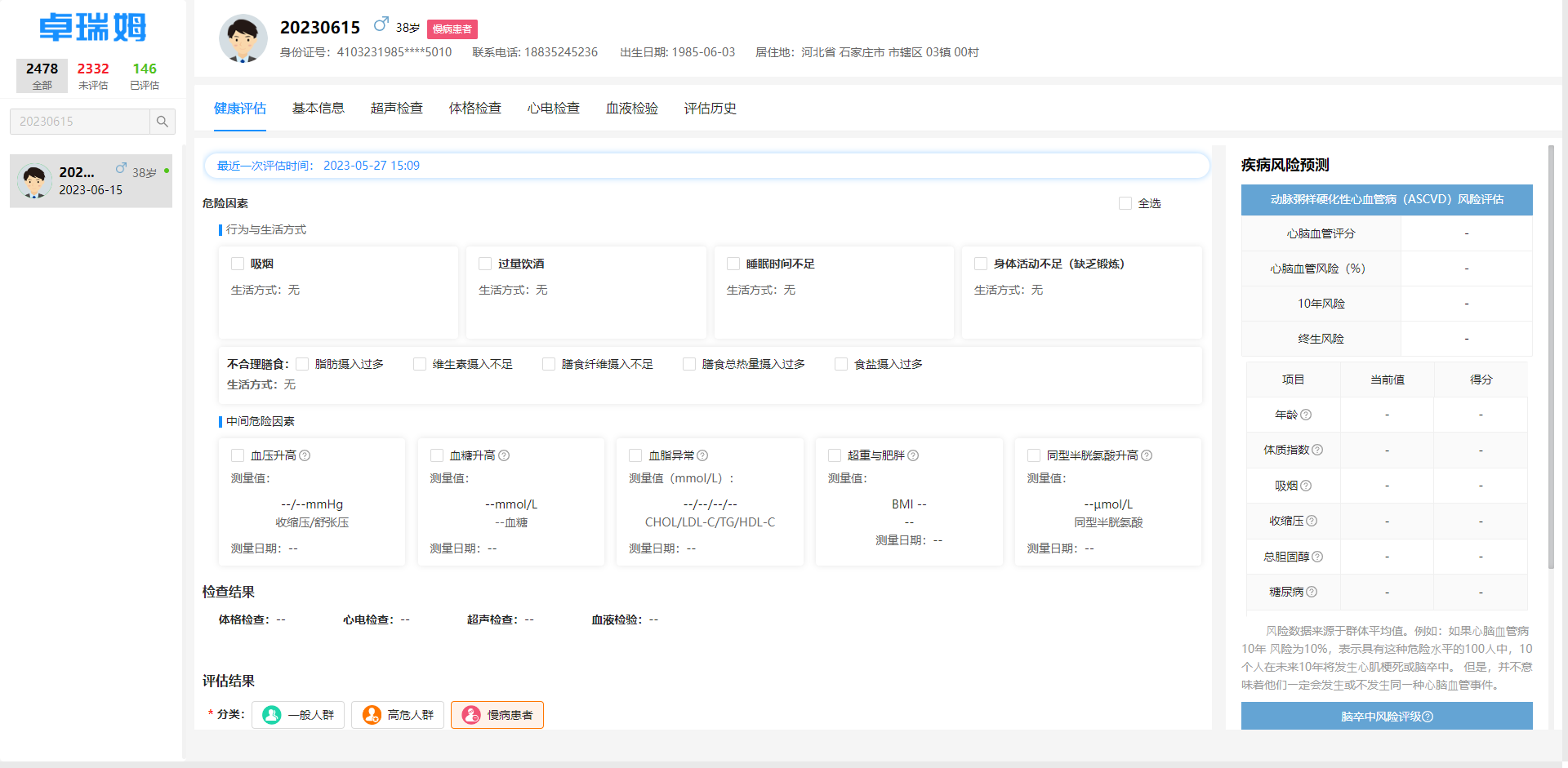1568x768 pixels.
Task: Switch to the 血液检验 tab
Action: click(632, 109)
